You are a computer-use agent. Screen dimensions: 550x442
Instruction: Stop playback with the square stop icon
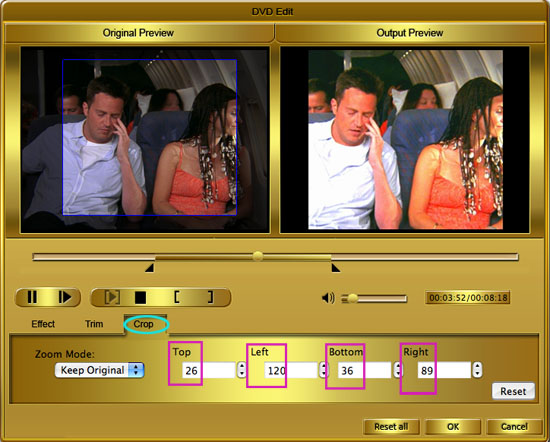pos(140,298)
